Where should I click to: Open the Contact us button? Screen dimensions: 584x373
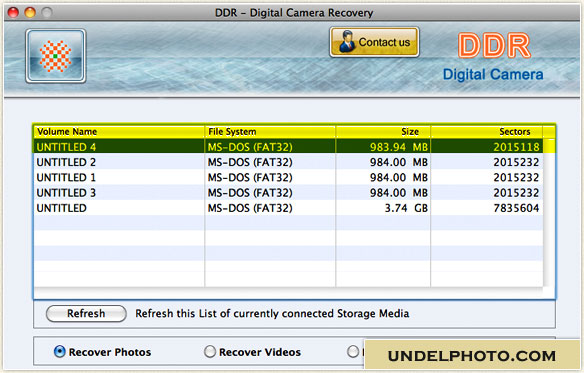(374, 42)
